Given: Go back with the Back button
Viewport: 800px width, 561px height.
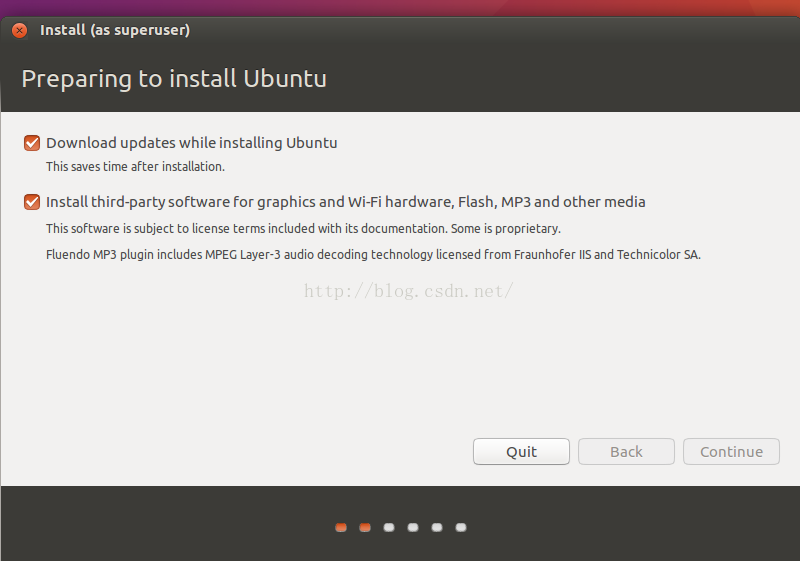Looking at the screenshot, I should click(x=626, y=451).
